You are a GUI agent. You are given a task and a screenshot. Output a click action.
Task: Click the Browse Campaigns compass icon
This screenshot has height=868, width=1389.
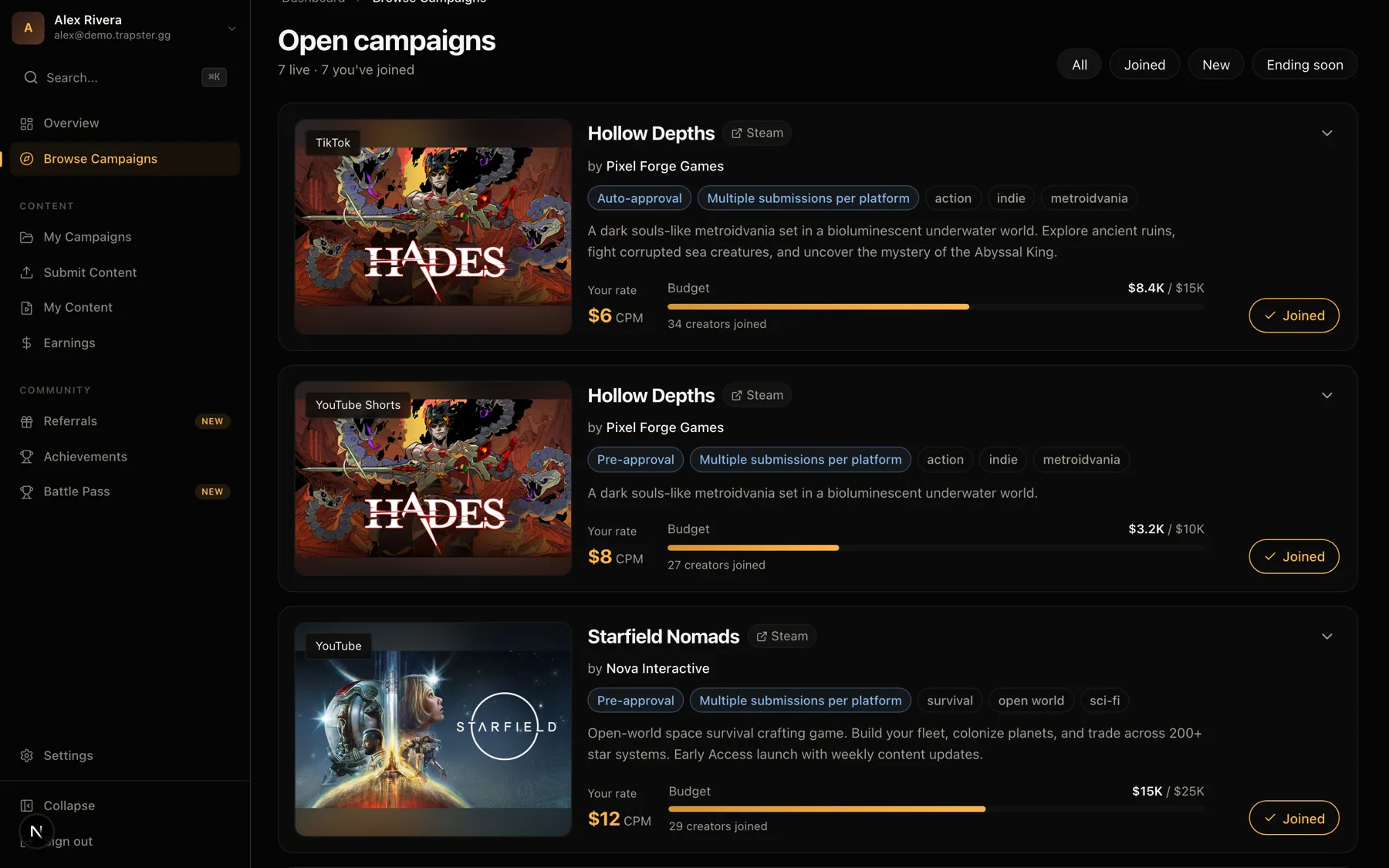point(27,159)
